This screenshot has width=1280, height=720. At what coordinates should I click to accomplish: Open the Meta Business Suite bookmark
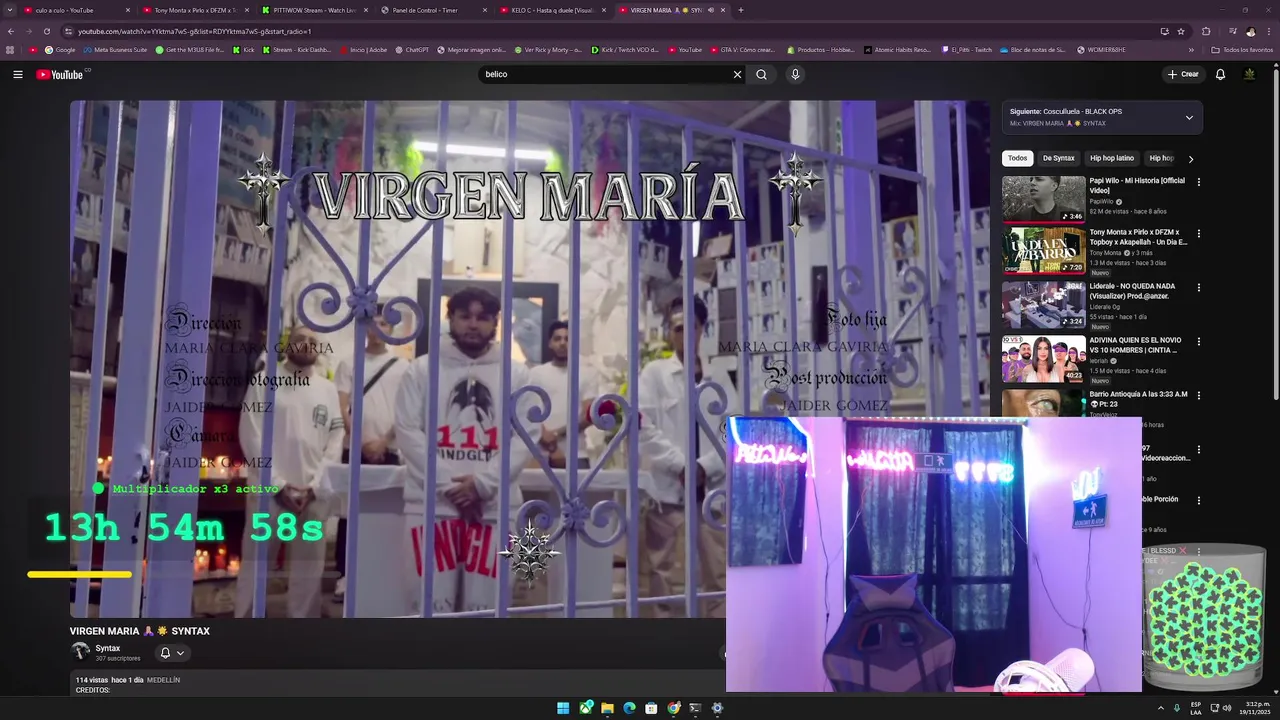(116, 50)
